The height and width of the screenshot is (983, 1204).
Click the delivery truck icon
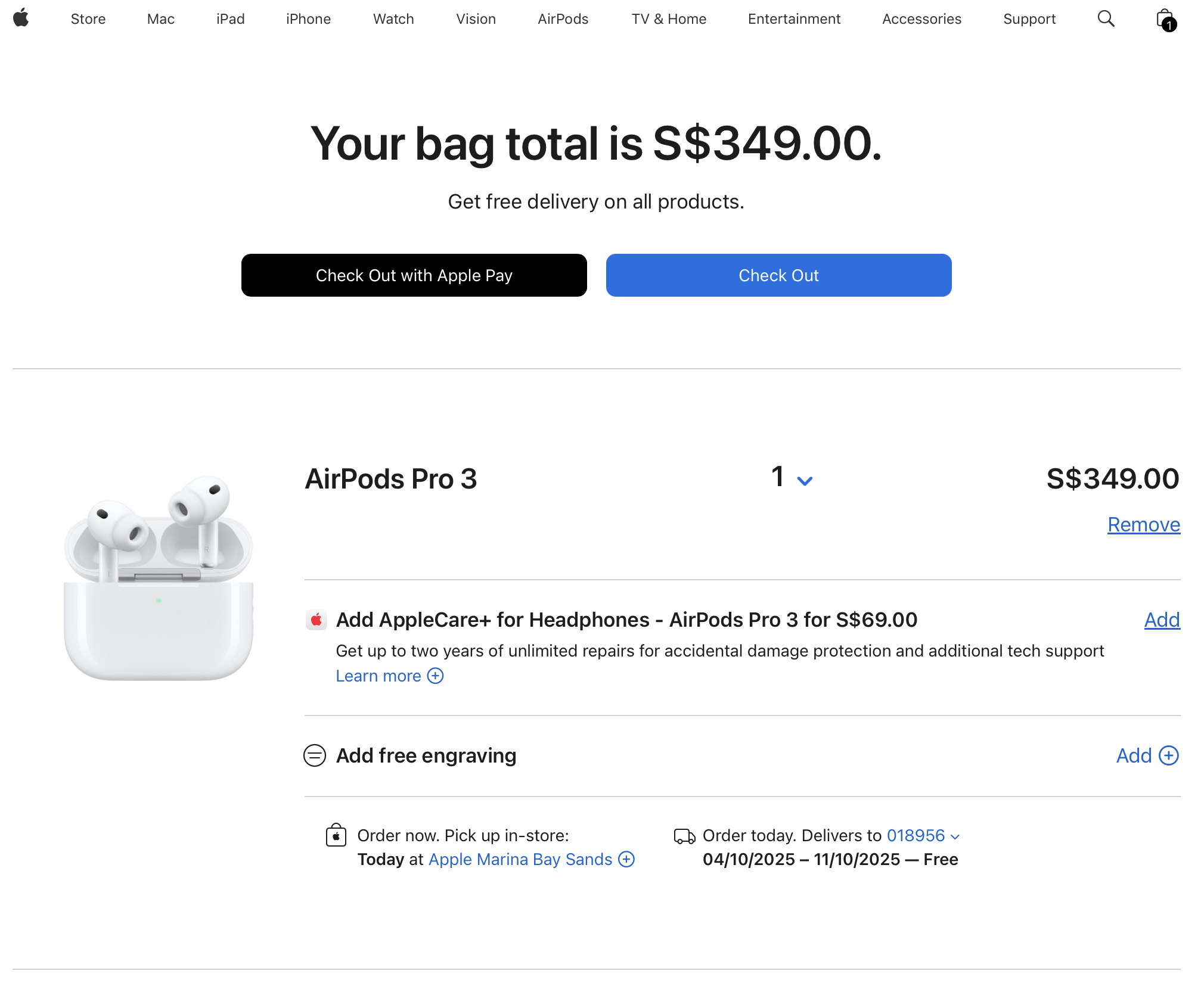pos(684,836)
